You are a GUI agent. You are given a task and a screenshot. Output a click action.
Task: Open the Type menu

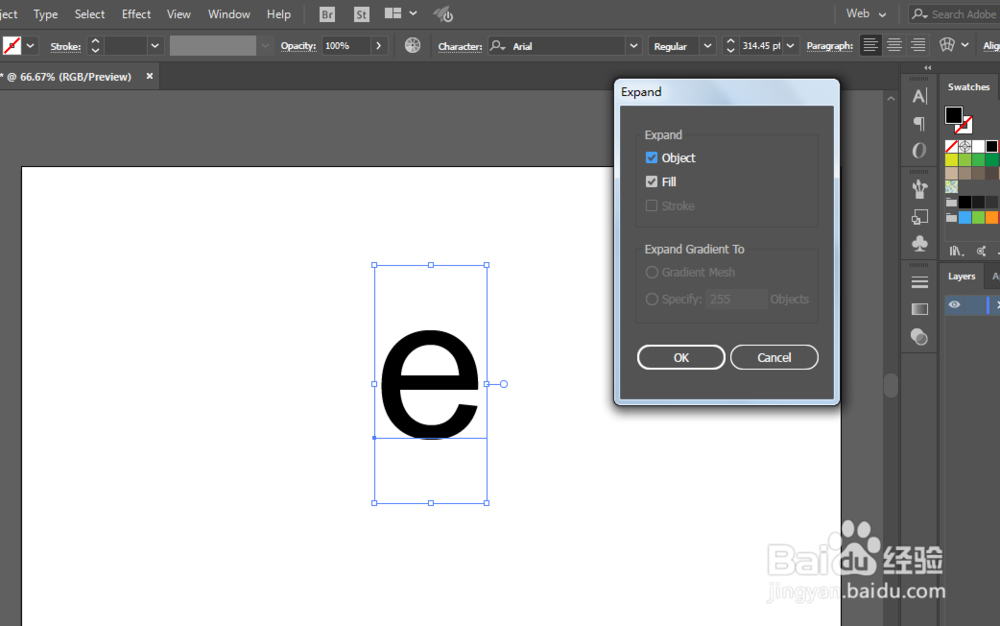[45, 14]
